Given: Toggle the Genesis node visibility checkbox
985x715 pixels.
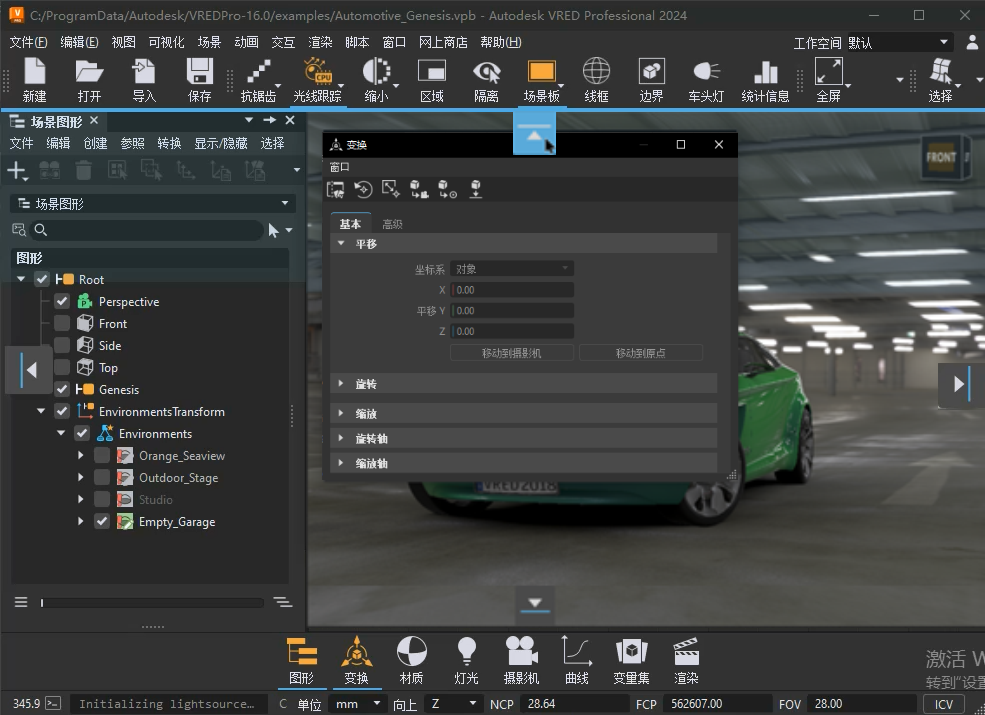Looking at the screenshot, I should click(x=62, y=390).
